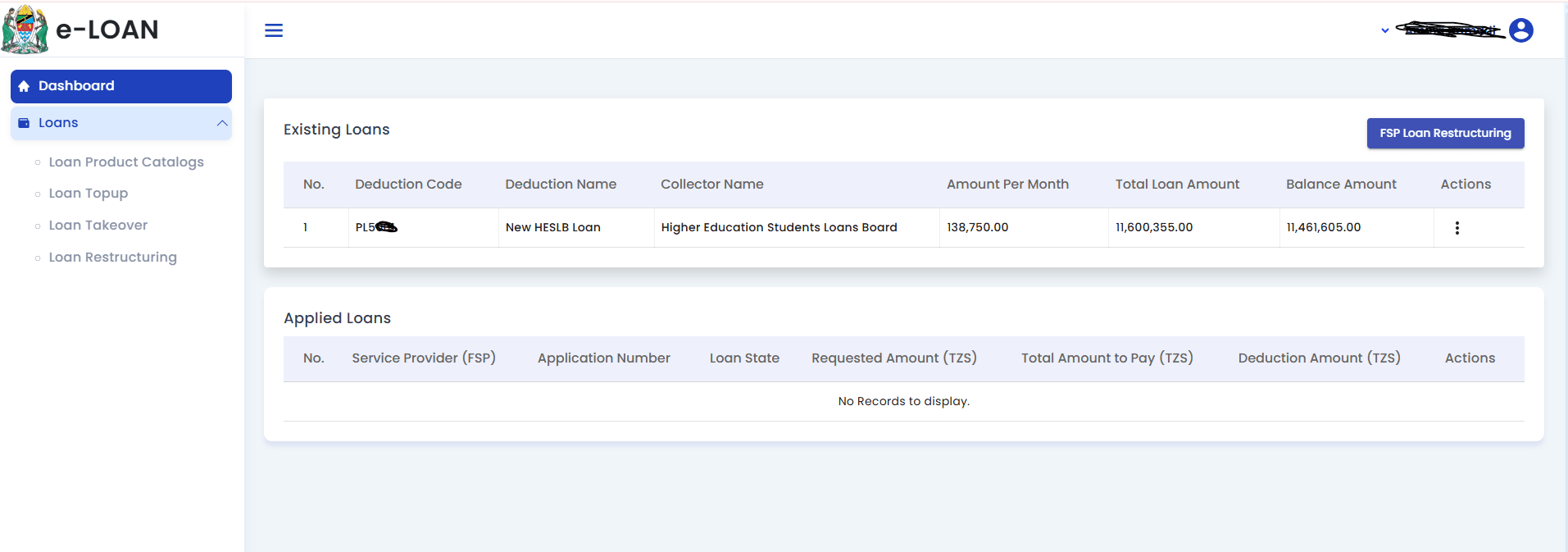
Task: Collapse the Loans submenu chevron
Action: pos(221,123)
